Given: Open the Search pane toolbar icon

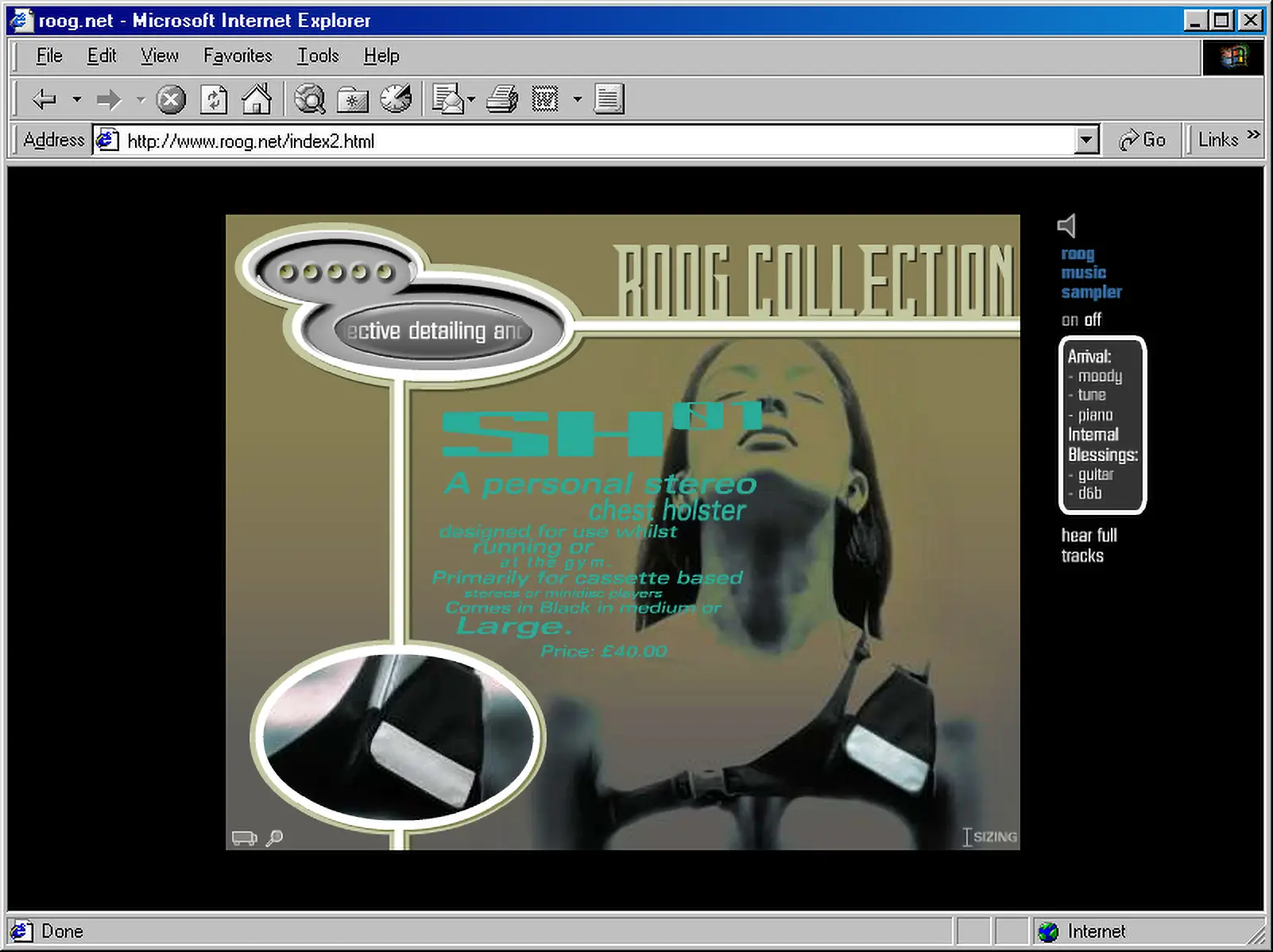Looking at the screenshot, I should click(x=310, y=100).
